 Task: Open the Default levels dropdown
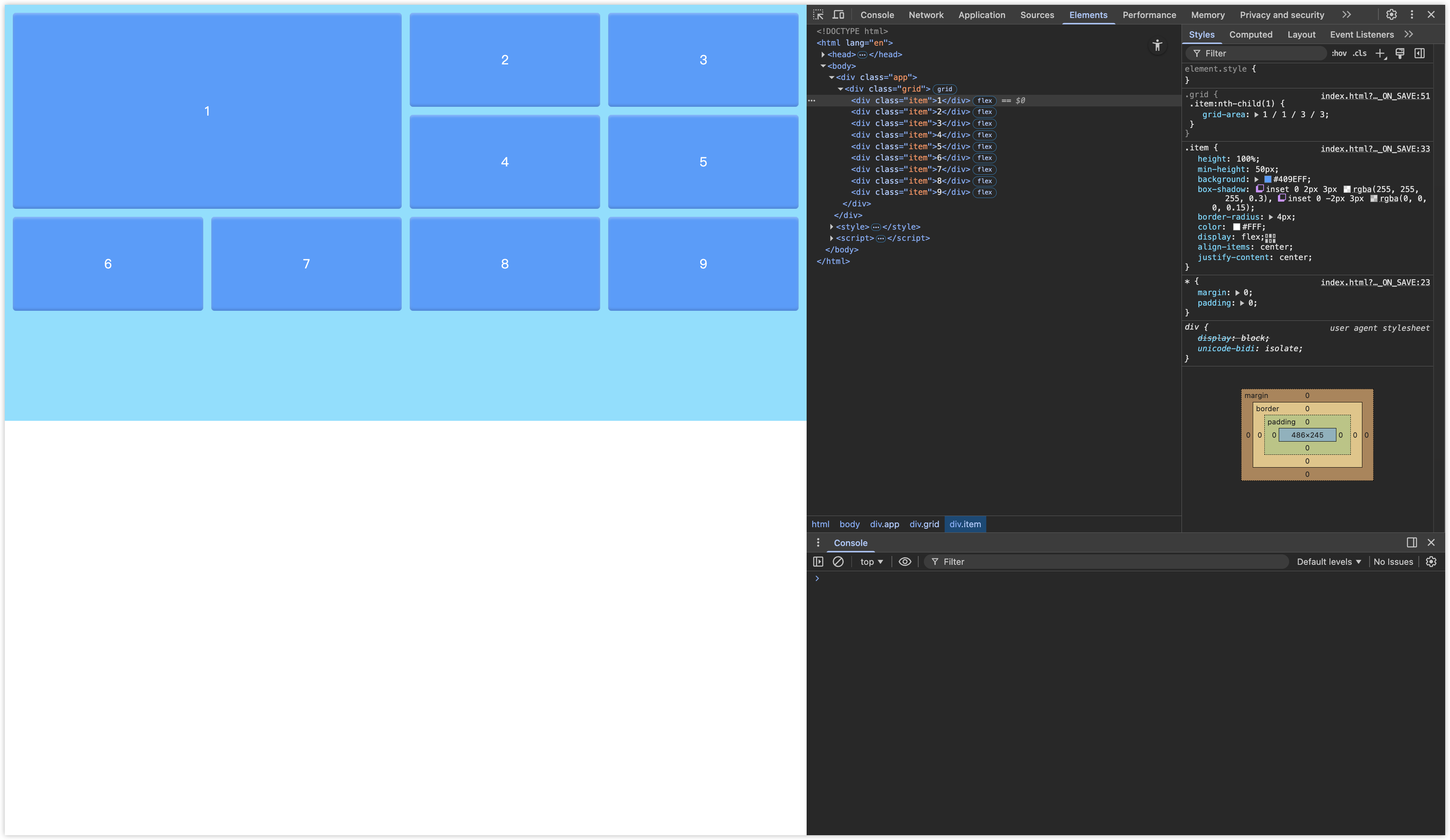click(x=1329, y=562)
